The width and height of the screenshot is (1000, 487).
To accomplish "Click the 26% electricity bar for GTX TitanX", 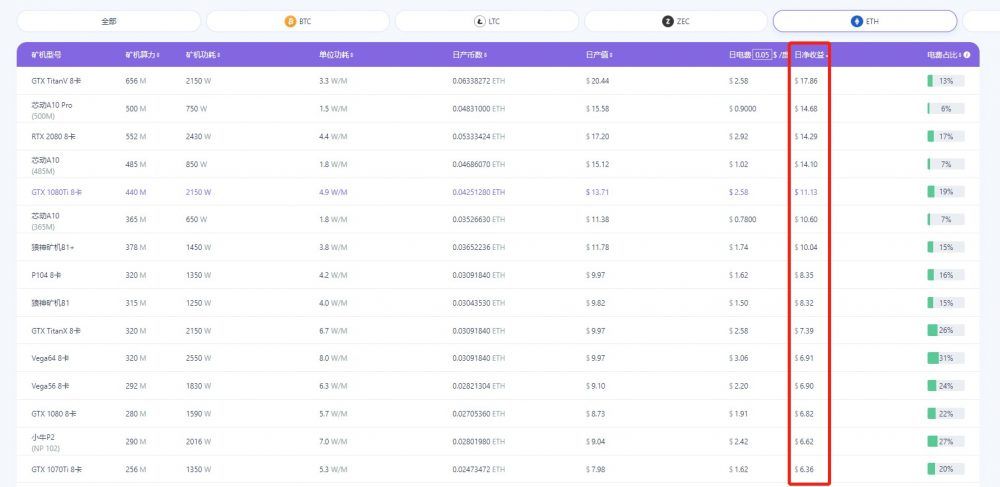I will coord(946,331).
